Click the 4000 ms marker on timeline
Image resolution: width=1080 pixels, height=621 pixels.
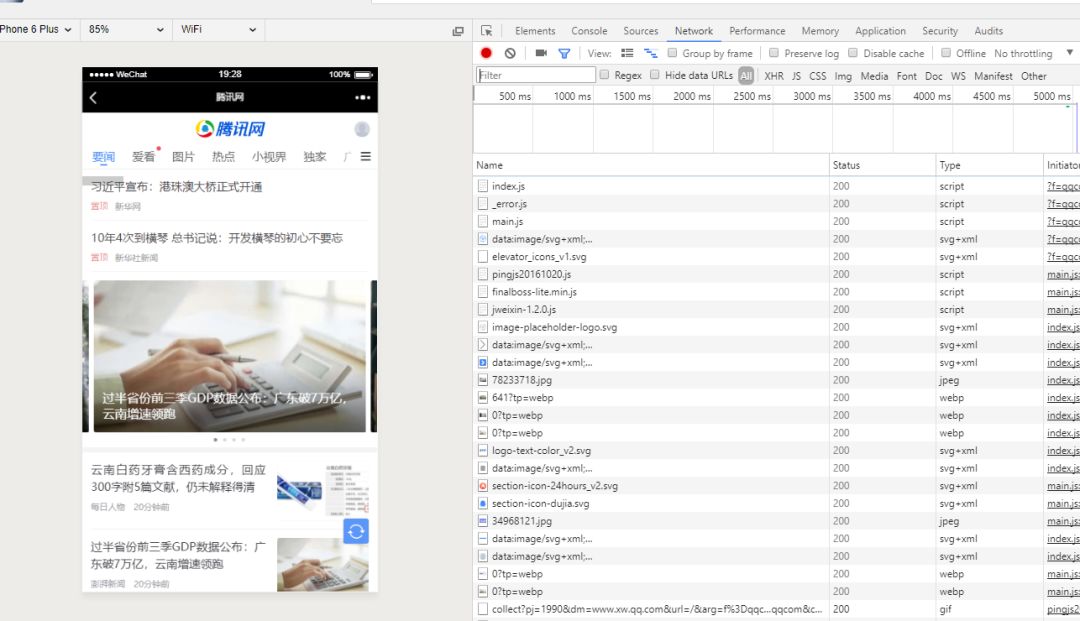point(931,96)
